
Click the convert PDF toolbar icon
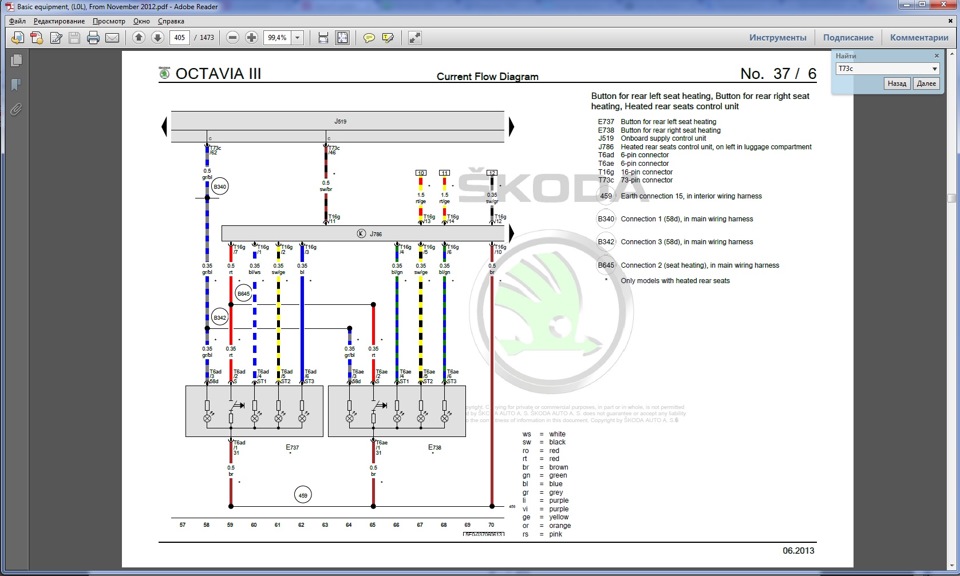click(36, 38)
